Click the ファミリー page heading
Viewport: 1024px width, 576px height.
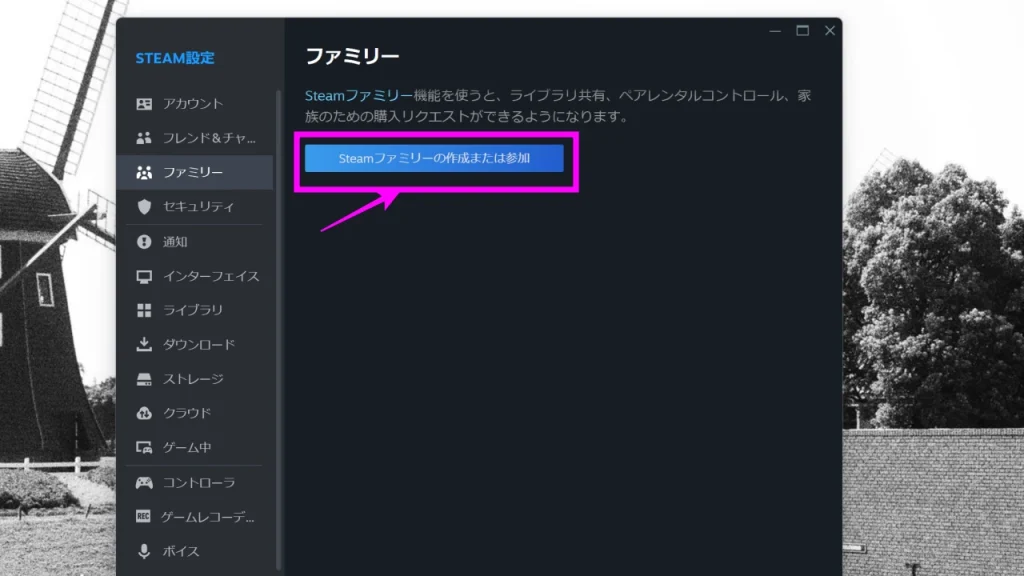(352, 56)
